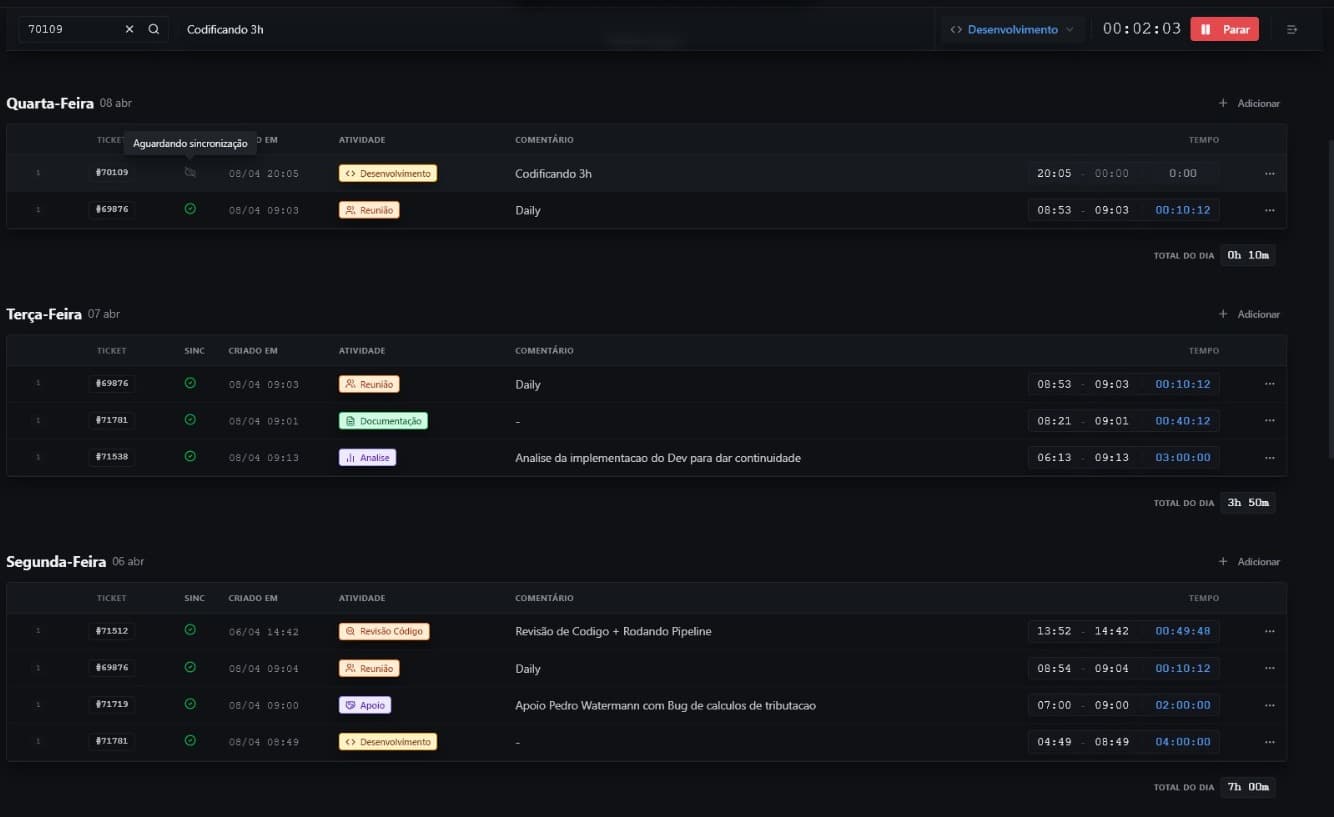The height and width of the screenshot is (817, 1334).
Task: Click the search magnifier icon beside 70109
Action: click(154, 30)
